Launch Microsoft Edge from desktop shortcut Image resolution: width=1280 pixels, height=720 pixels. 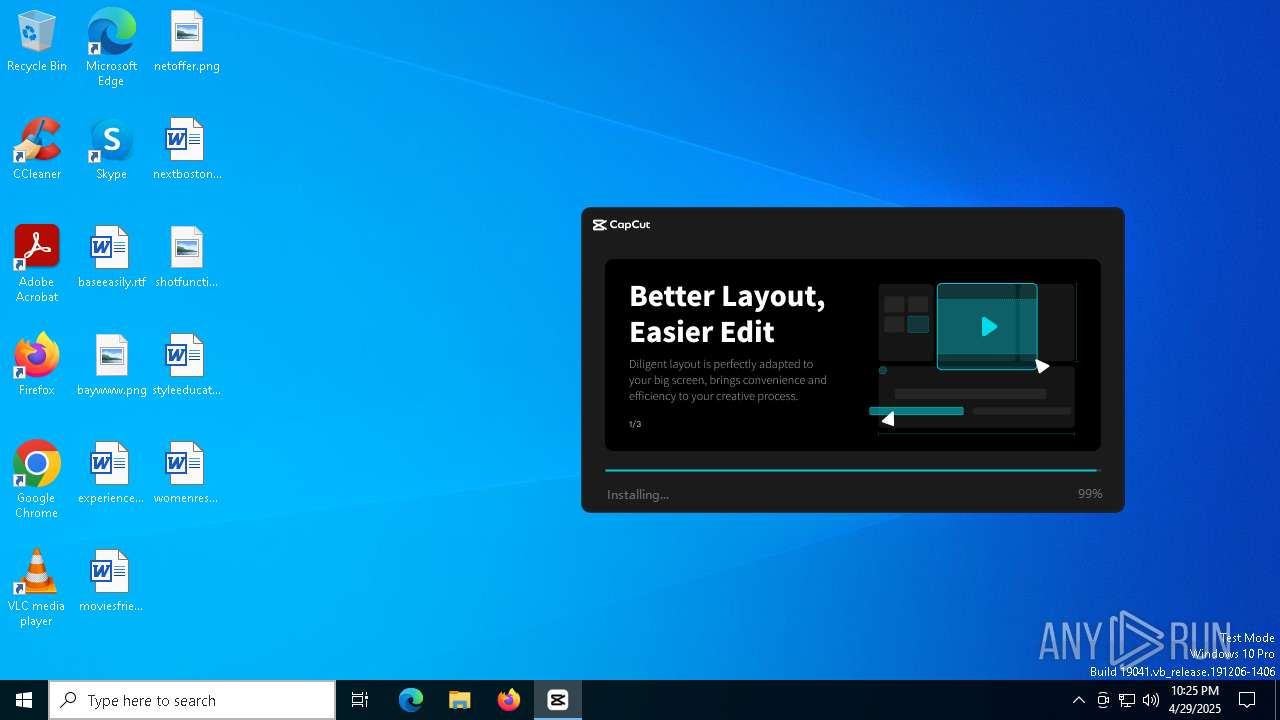pyautogui.click(x=111, y=48)
